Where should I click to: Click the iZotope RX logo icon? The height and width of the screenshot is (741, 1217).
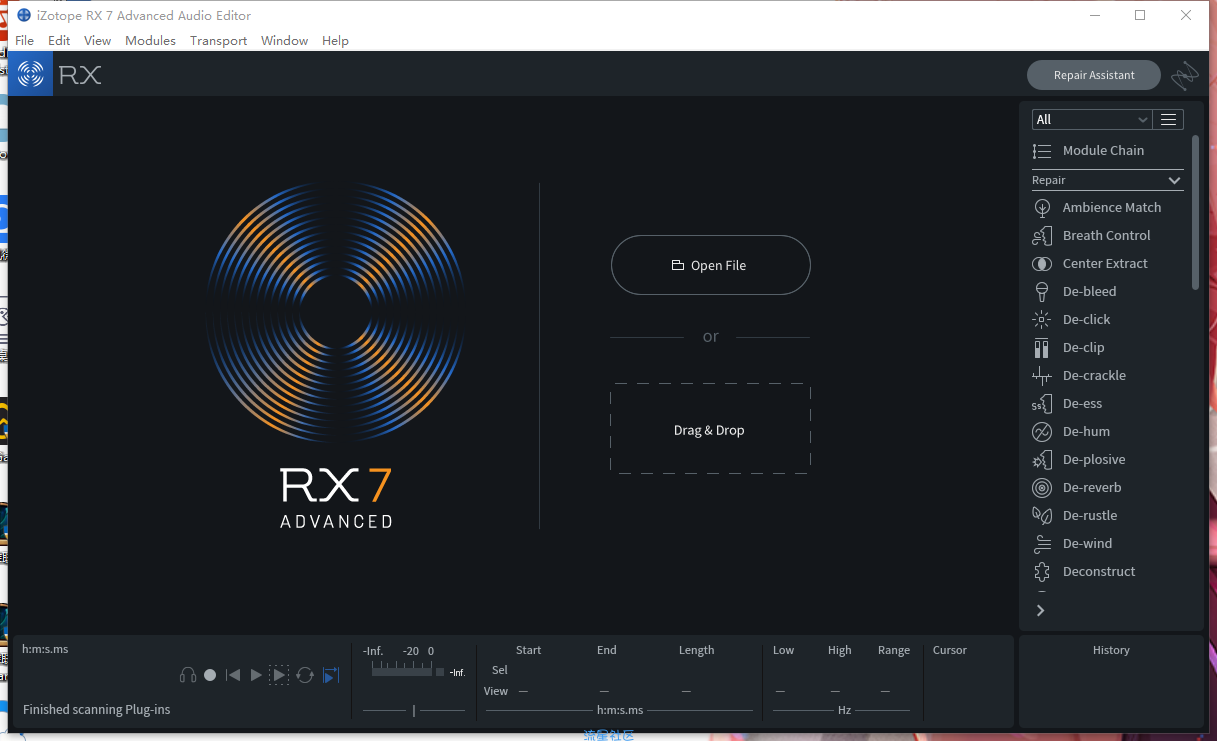point(31,74)
